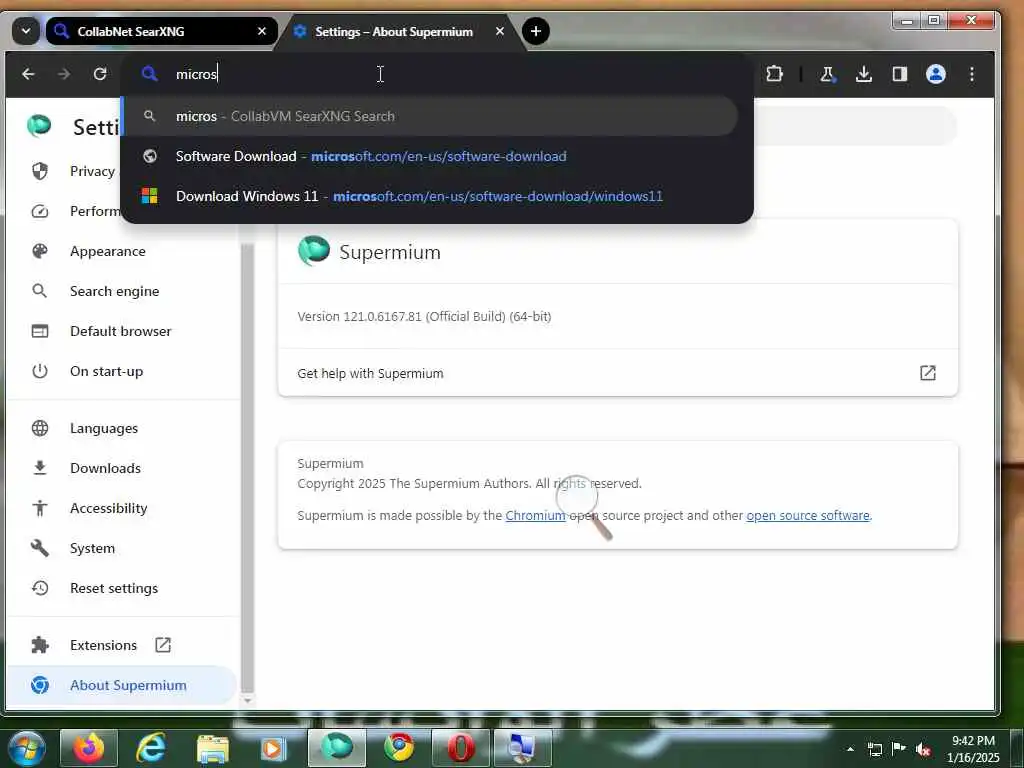
Task: Click the forward navigation arrow
Action: click(64, 74)
